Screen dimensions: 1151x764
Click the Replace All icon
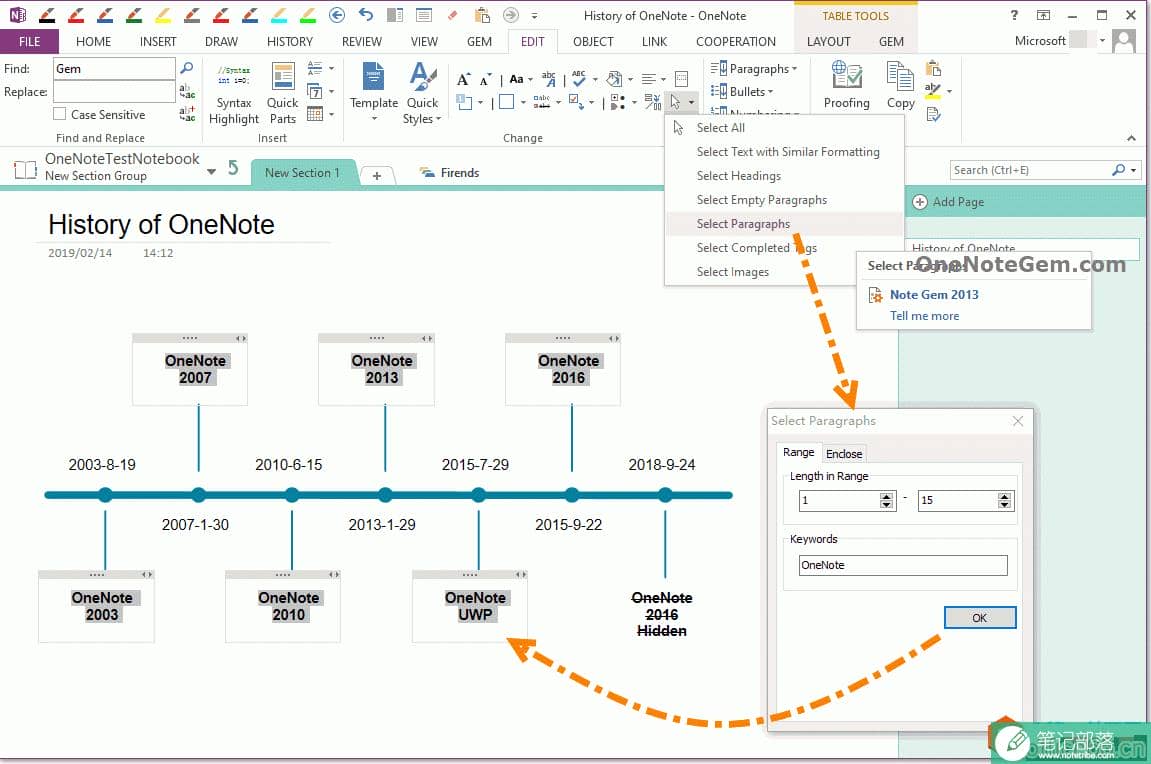click(x=187, y=114)
